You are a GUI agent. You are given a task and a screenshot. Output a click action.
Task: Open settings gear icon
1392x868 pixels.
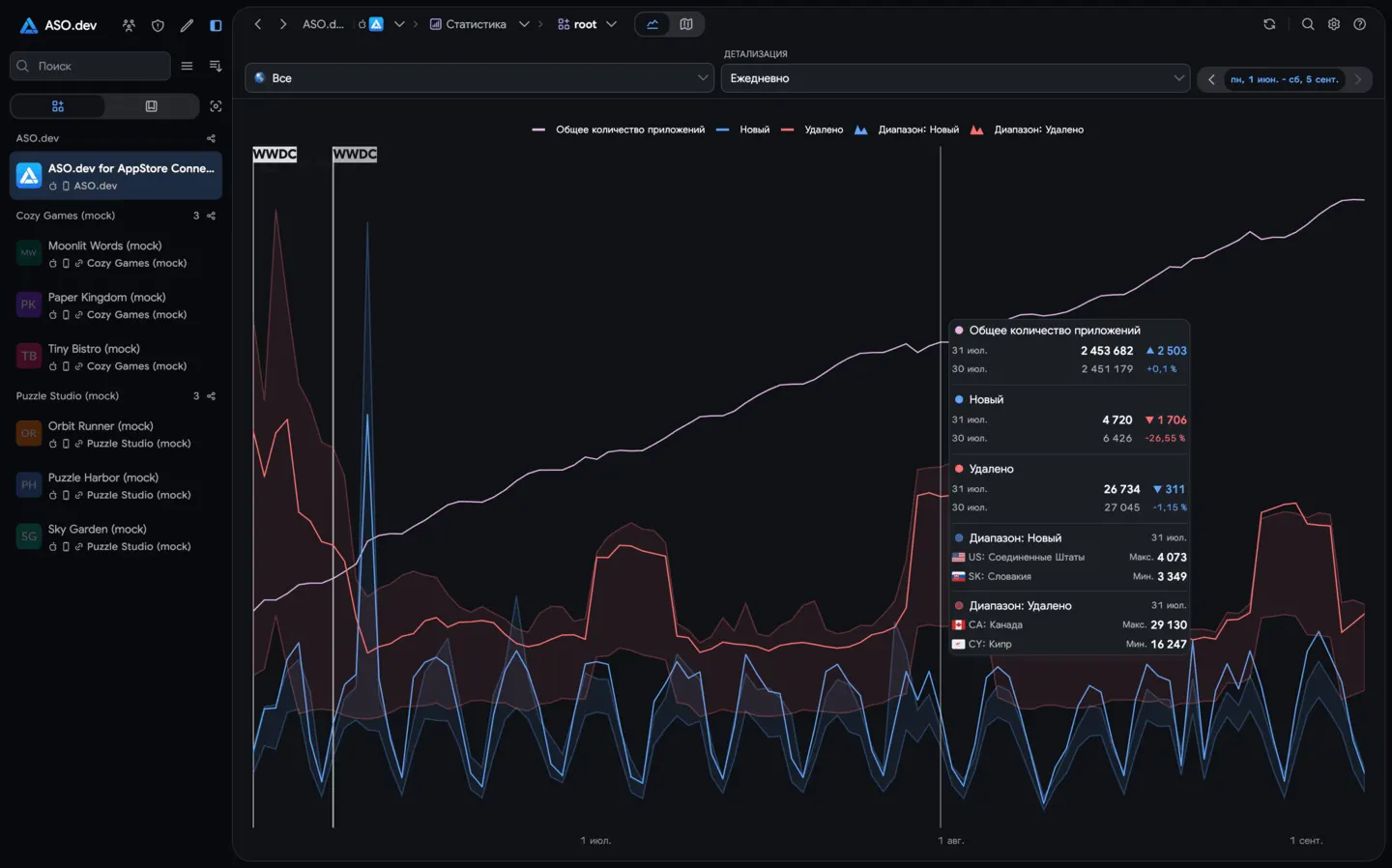(x=1334, y=24)
